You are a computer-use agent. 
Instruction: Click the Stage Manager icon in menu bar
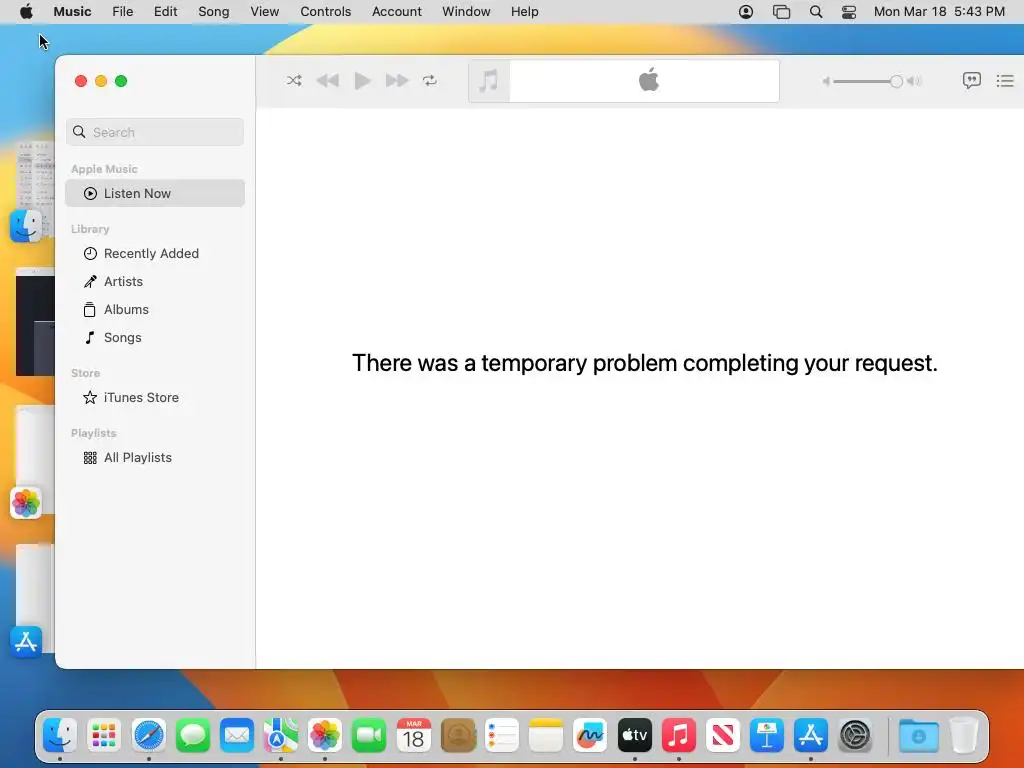click(781, 12)
